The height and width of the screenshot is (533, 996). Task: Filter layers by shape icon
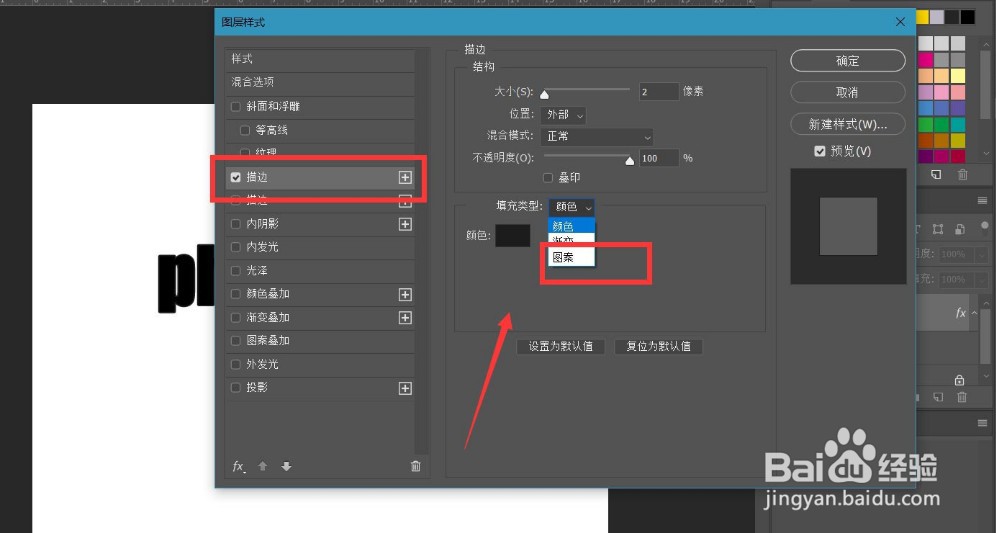coord(938,229)
